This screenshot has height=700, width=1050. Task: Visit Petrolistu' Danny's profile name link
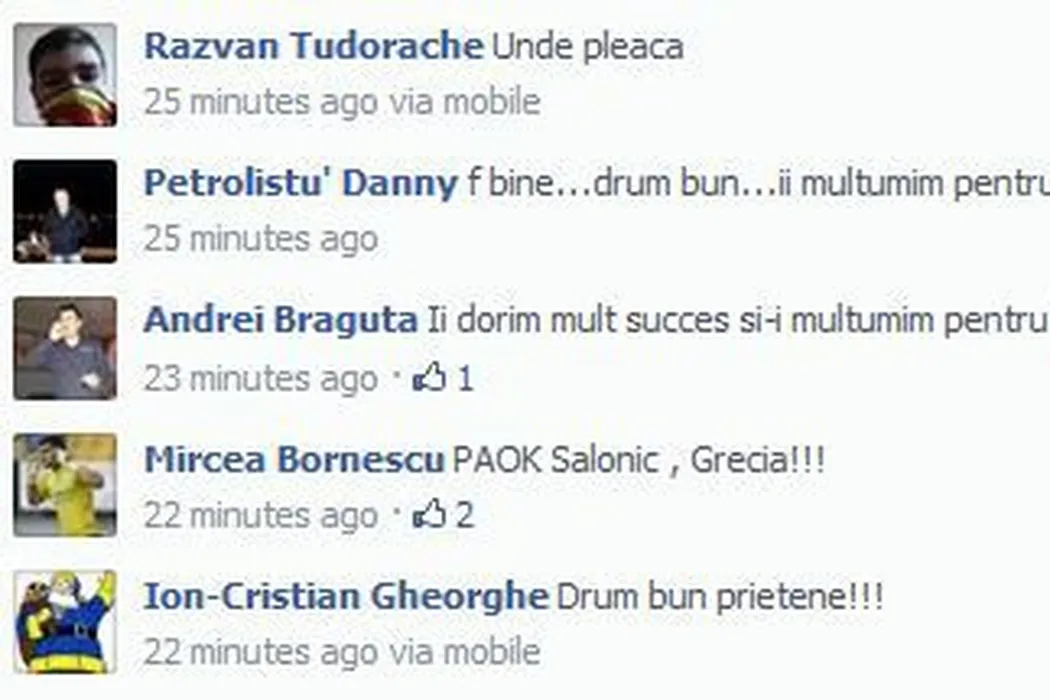301,184
